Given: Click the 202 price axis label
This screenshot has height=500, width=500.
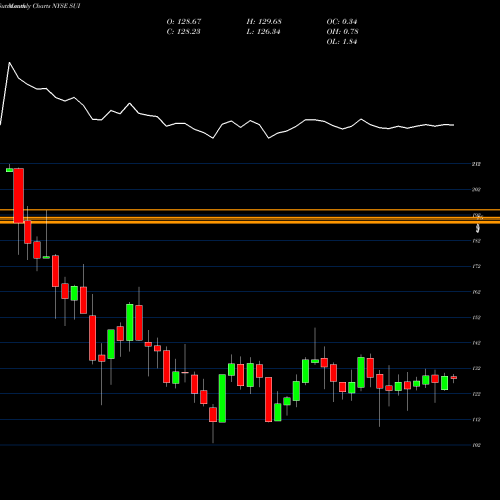Looking at the screenshot, I should tap(476, 190).
